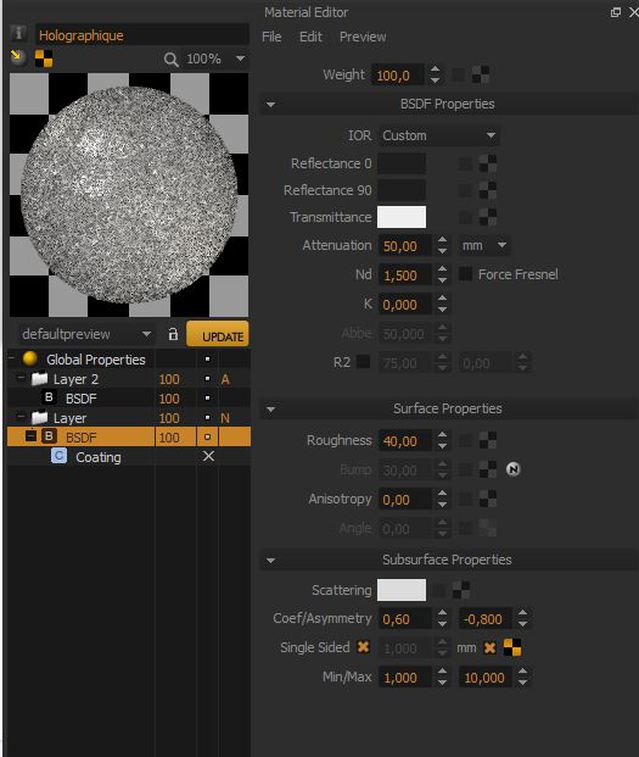639x757 pixels.
Task: Collapse the Layer 2 tree node
Action: coord(21,378)
